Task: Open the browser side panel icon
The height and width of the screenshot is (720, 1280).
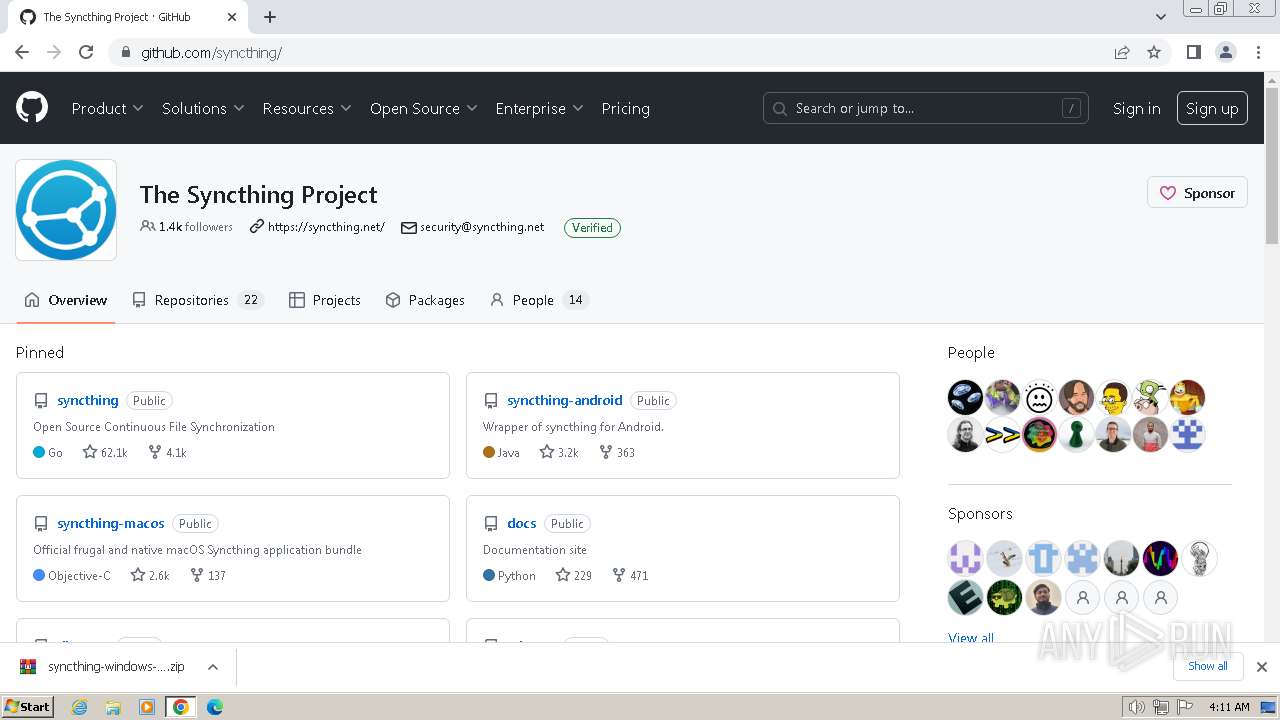Action: click(x=1193, y=52)
